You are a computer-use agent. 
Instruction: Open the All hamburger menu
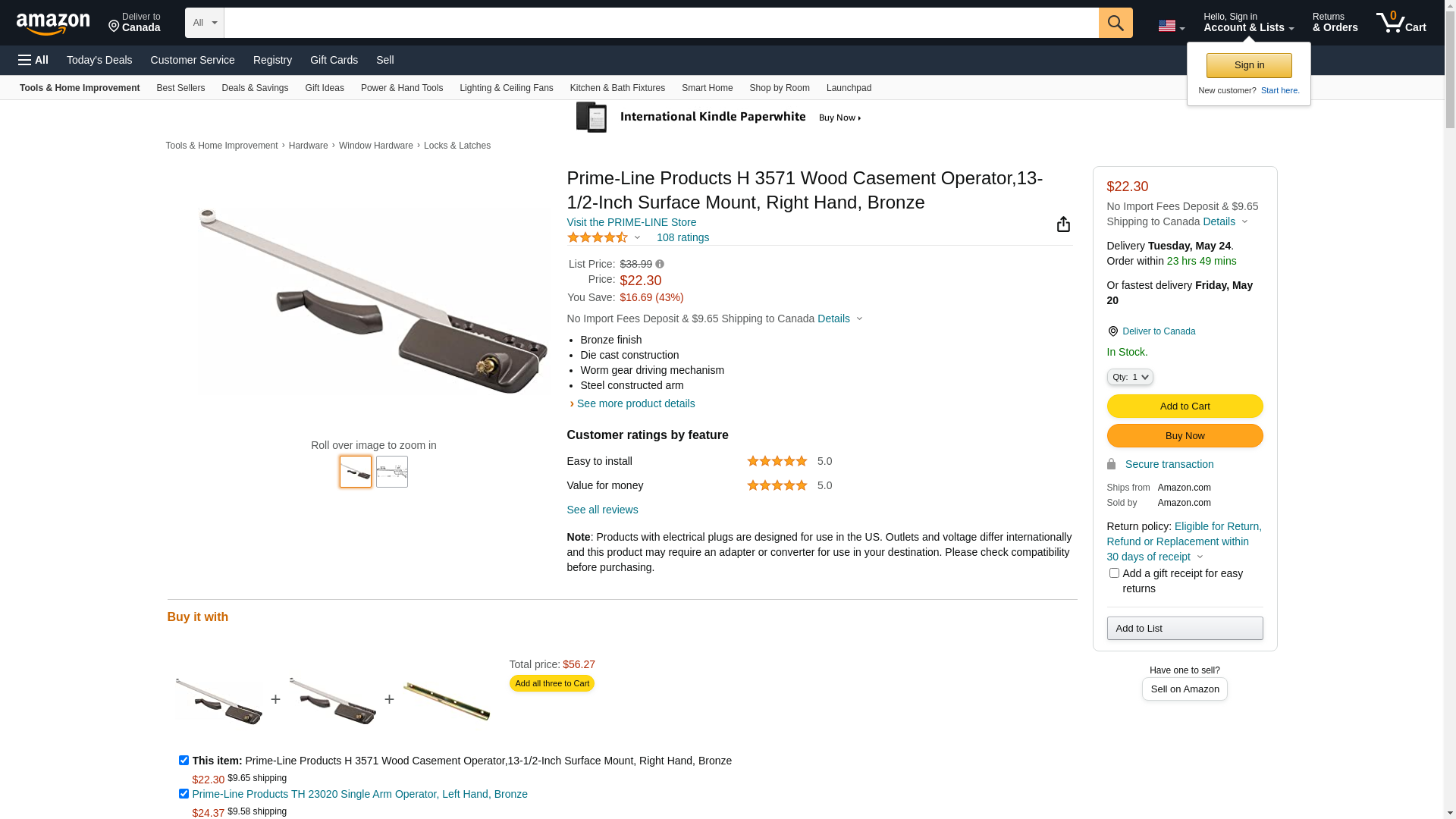[33, 60]
